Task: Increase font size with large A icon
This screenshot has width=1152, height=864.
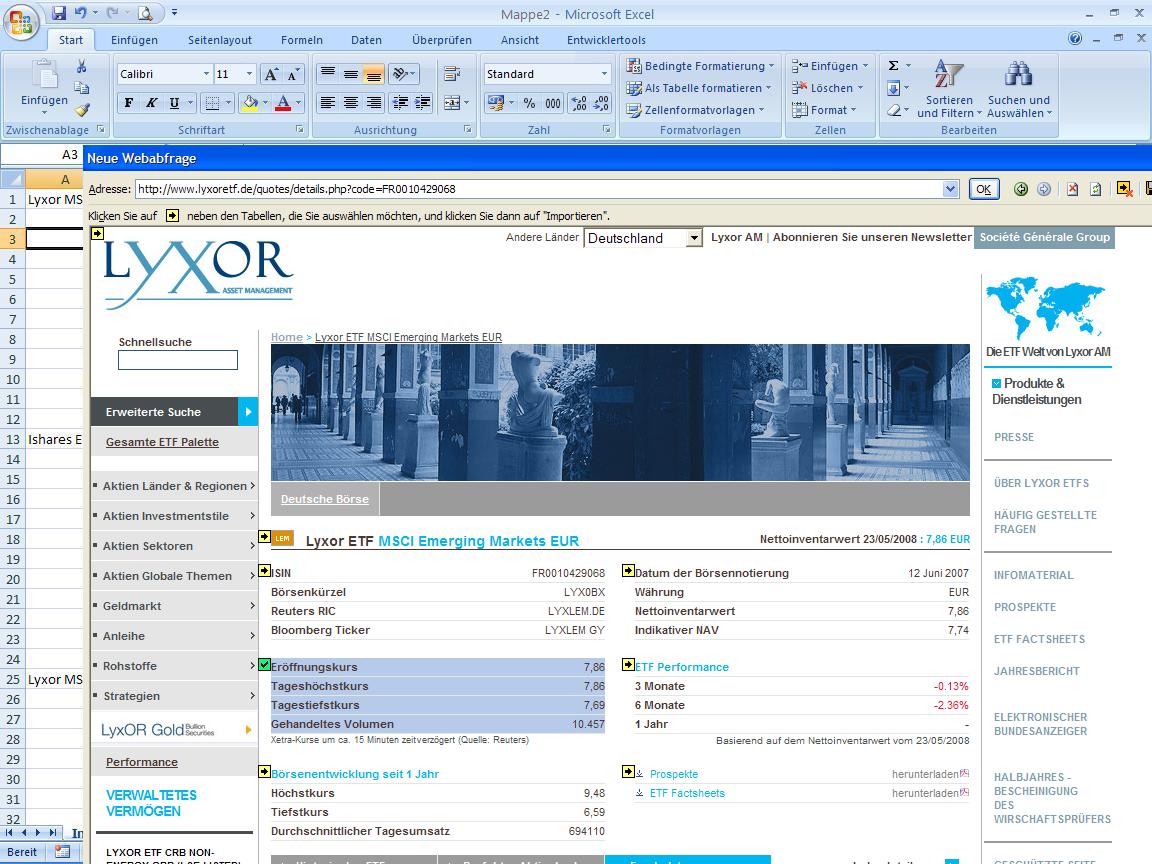Action: pos(271,74)
